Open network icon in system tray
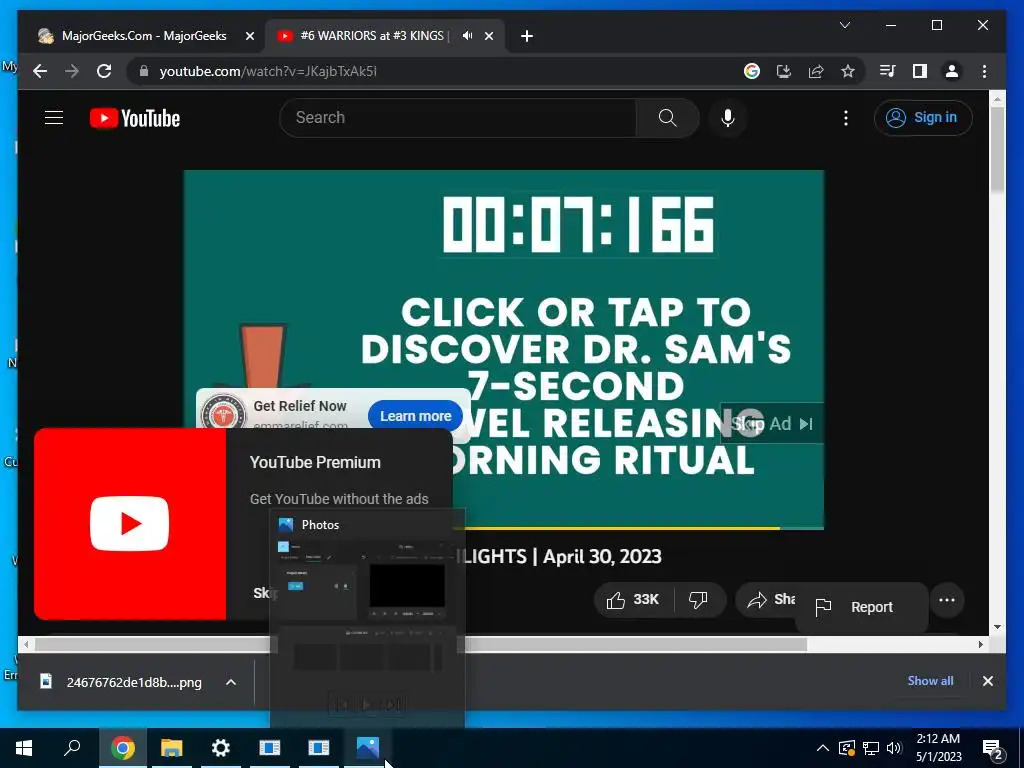1024x768 pixels. click(x=871, y=748)
